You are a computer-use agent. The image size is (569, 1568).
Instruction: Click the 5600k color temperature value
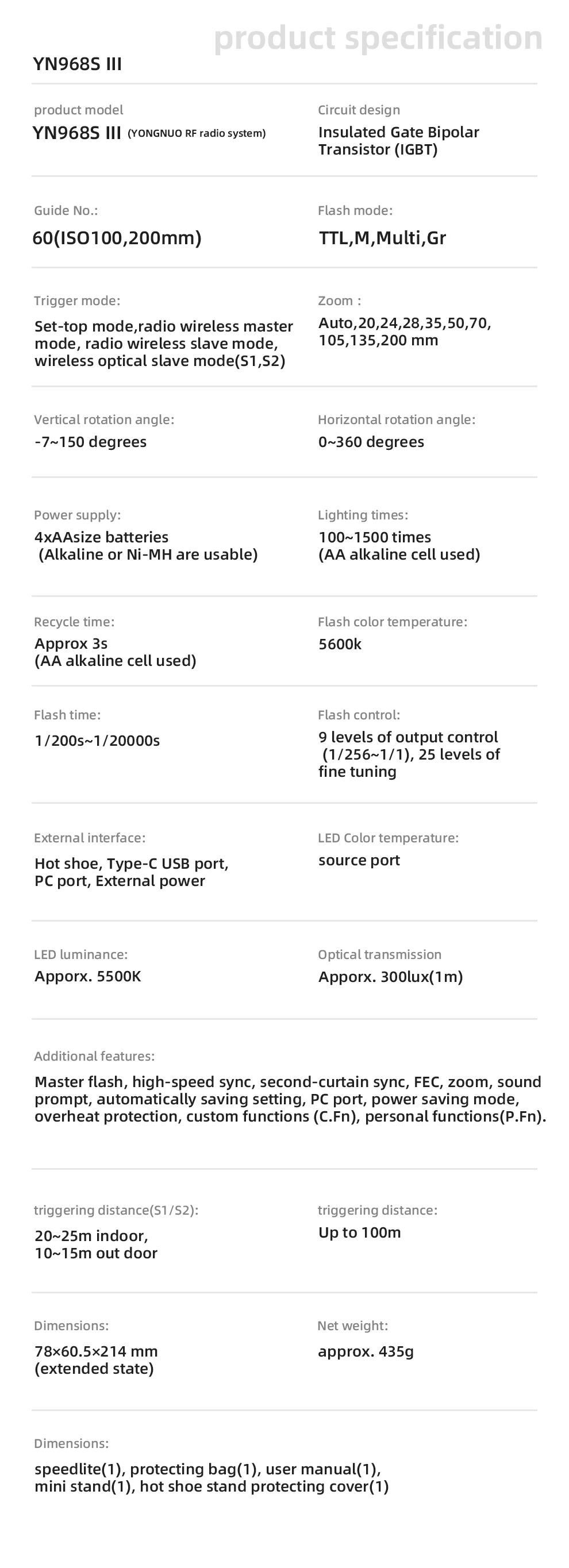[x=340, y=644]
